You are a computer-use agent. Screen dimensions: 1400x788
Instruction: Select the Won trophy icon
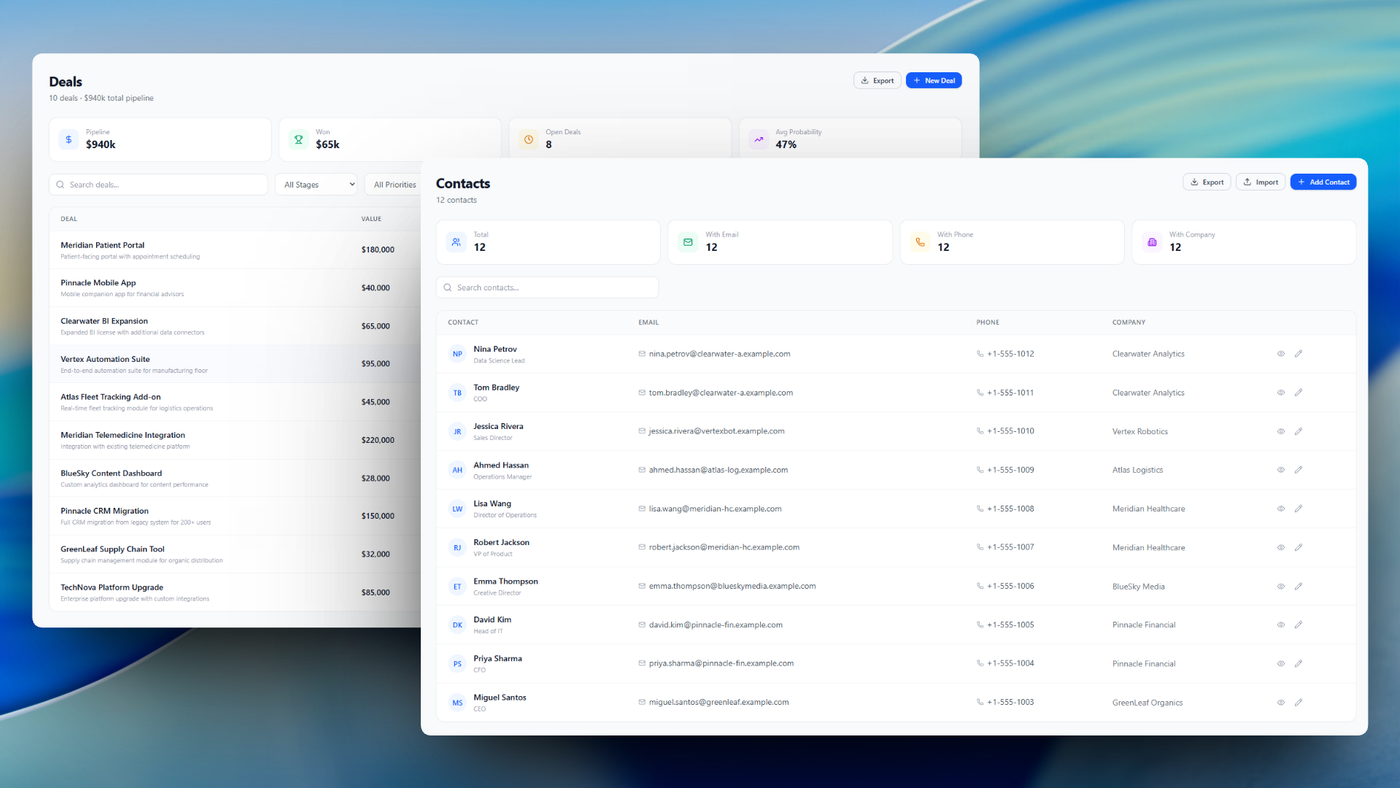click(x=297, y=138)
